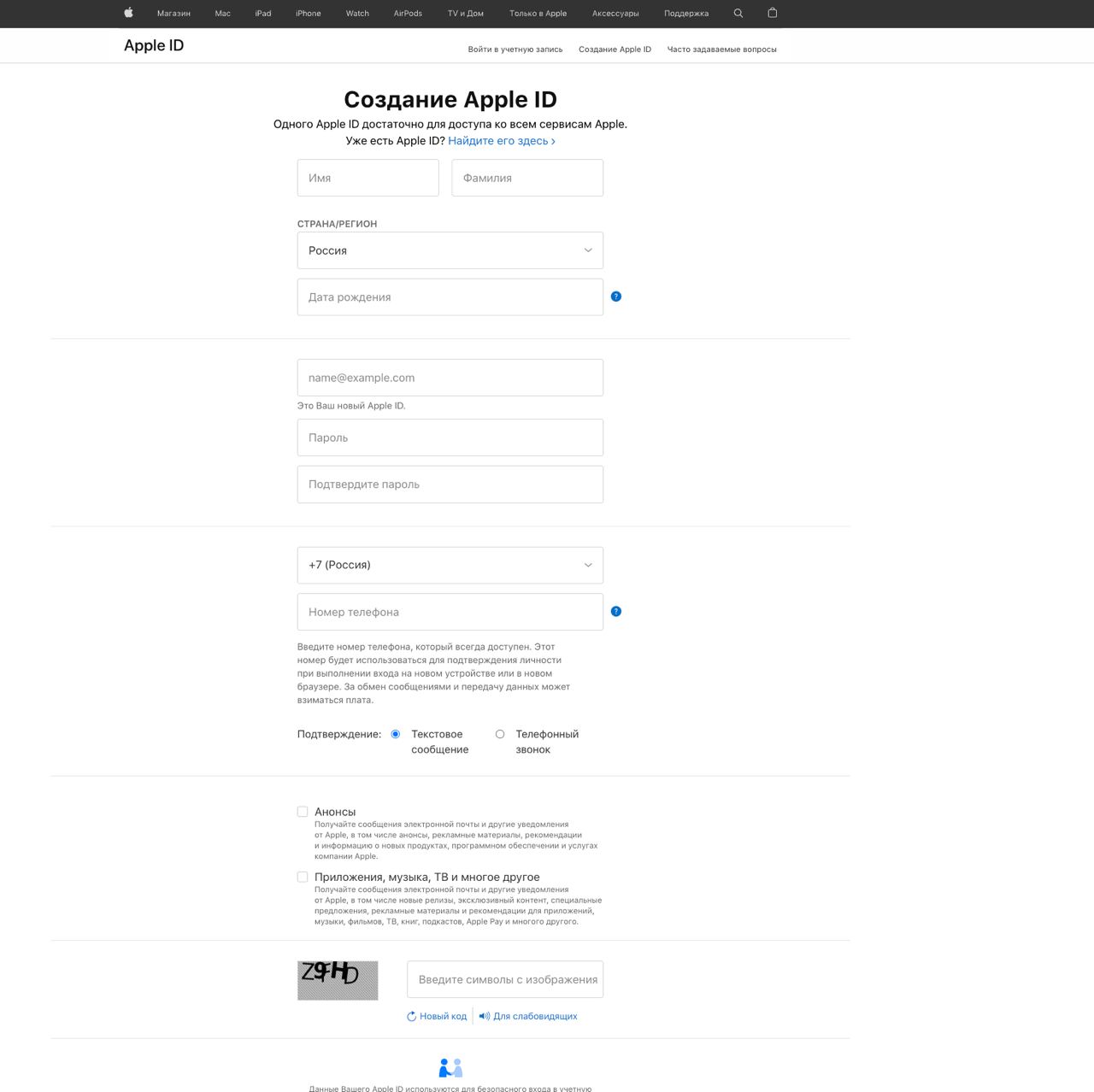Viewport: 1094px width, 1092px height.
Task: Open Только в Apple menu item
Action: tap(538, 14)
